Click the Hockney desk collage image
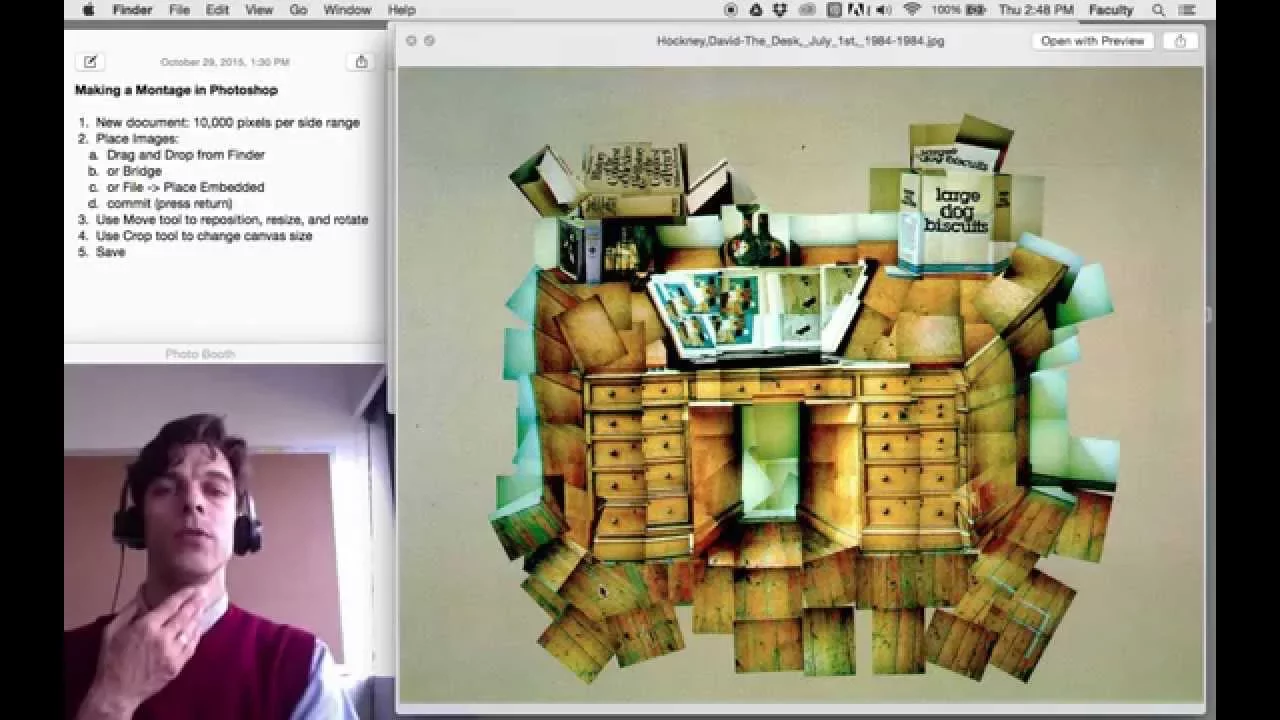Screen dimensions: 1280x720 (x=800, y=386)
